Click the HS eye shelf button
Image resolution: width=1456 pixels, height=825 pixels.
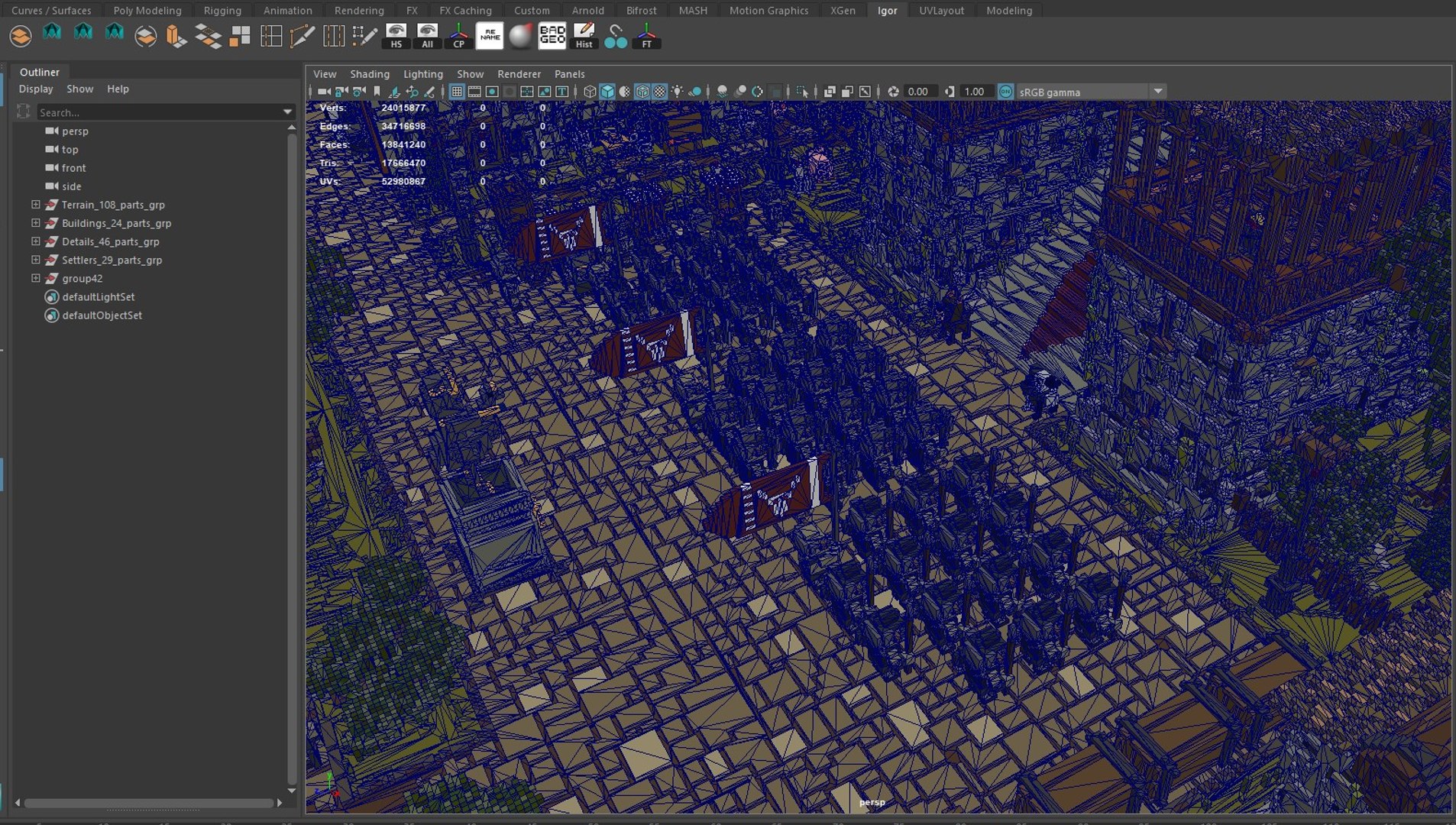[396, 36]
